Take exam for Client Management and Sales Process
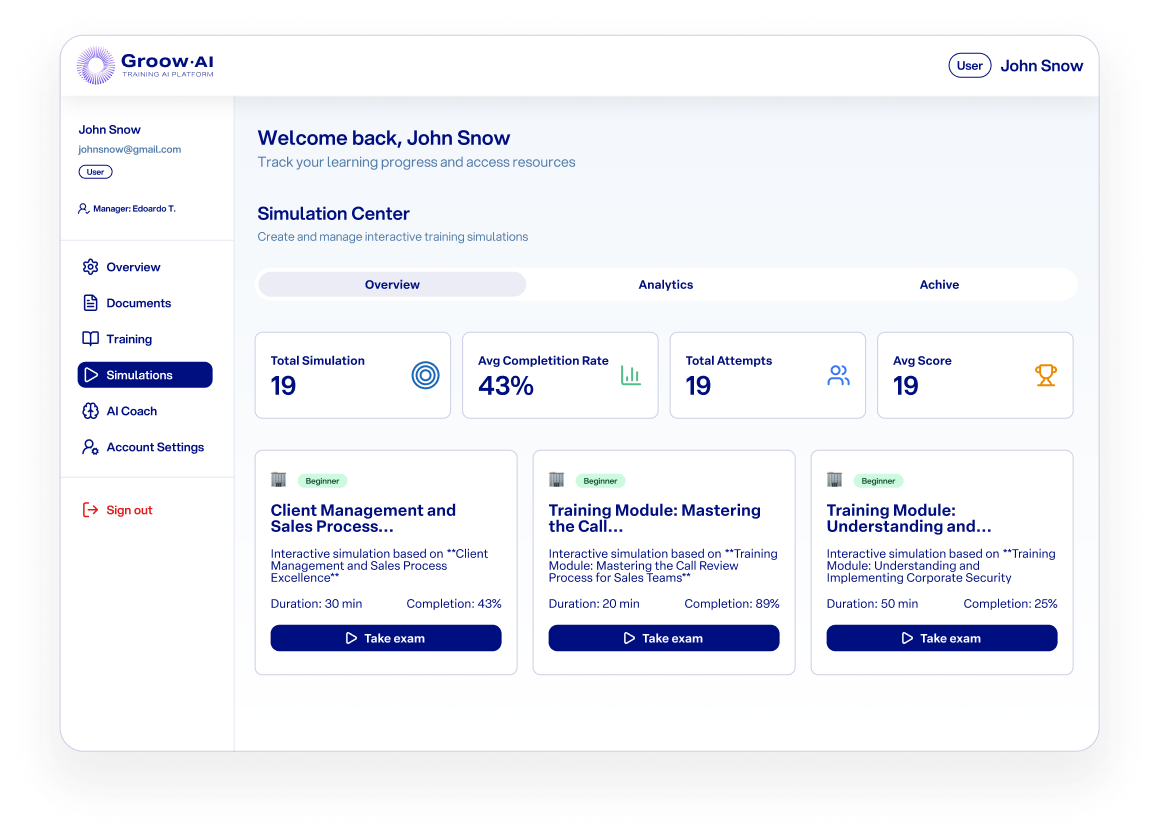Image resolution: width=1160 pixels, height=837 pixels. pyautogui.click(x=386, y=638)
